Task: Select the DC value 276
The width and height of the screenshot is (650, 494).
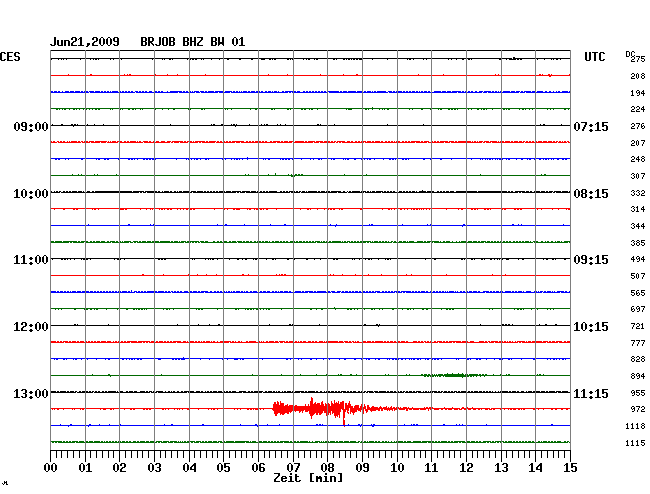Action: pos(638,126)
